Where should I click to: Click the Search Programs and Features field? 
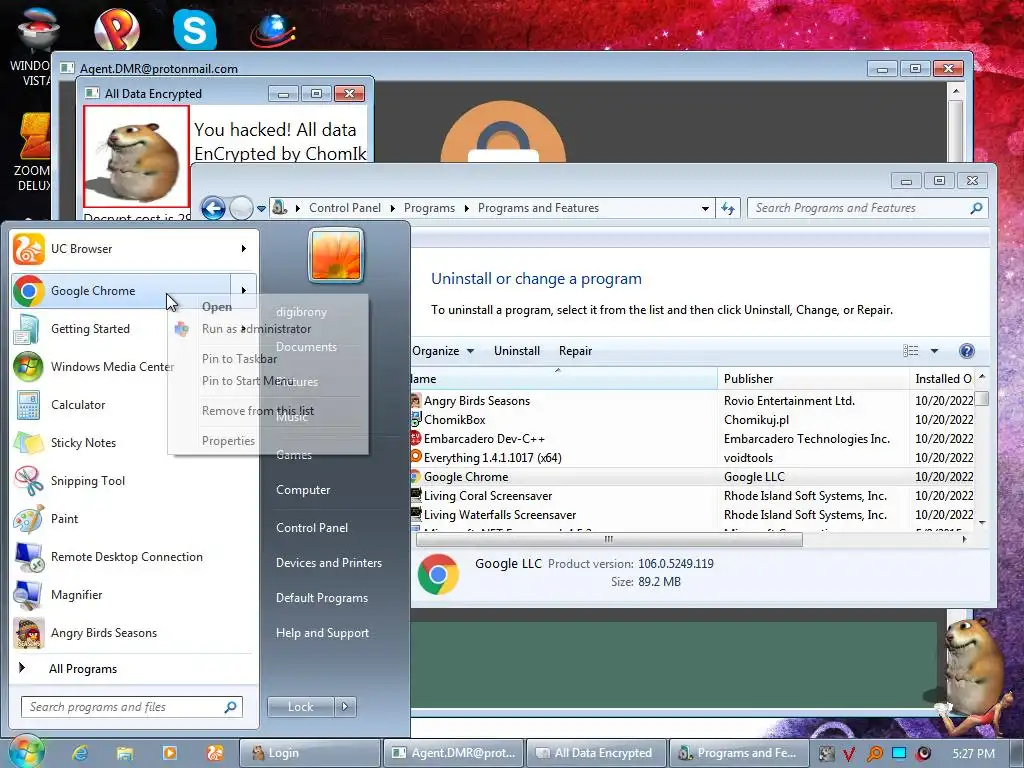tap(867, 208)
